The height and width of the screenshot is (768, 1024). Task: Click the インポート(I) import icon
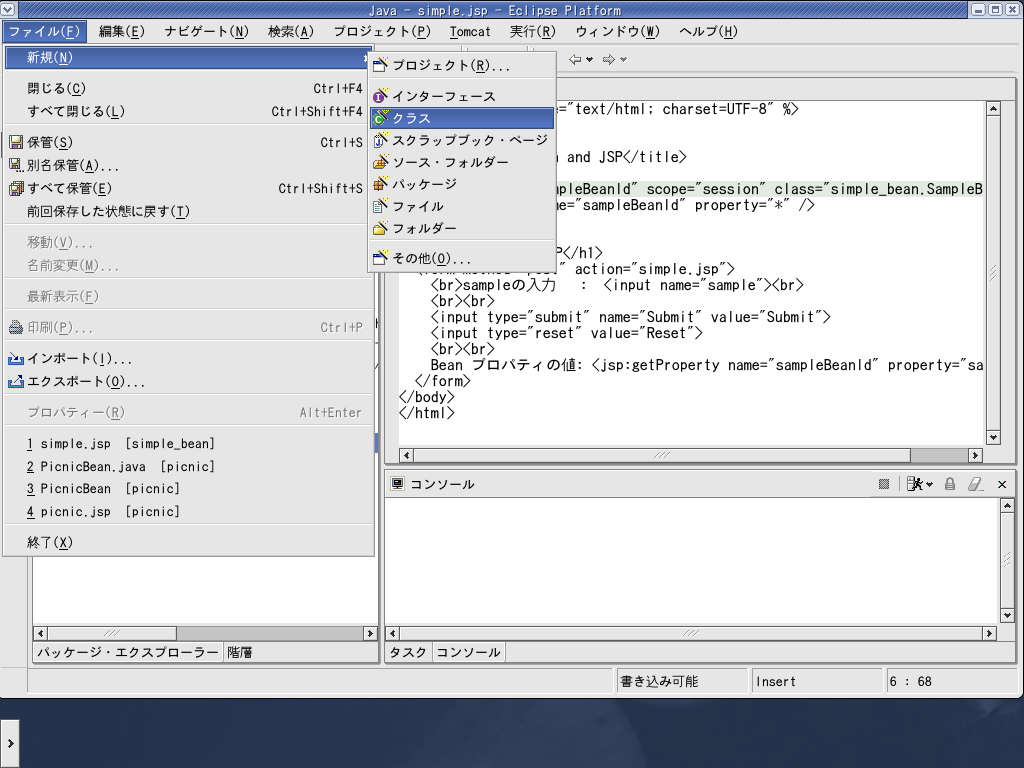[x=16, y=359]
